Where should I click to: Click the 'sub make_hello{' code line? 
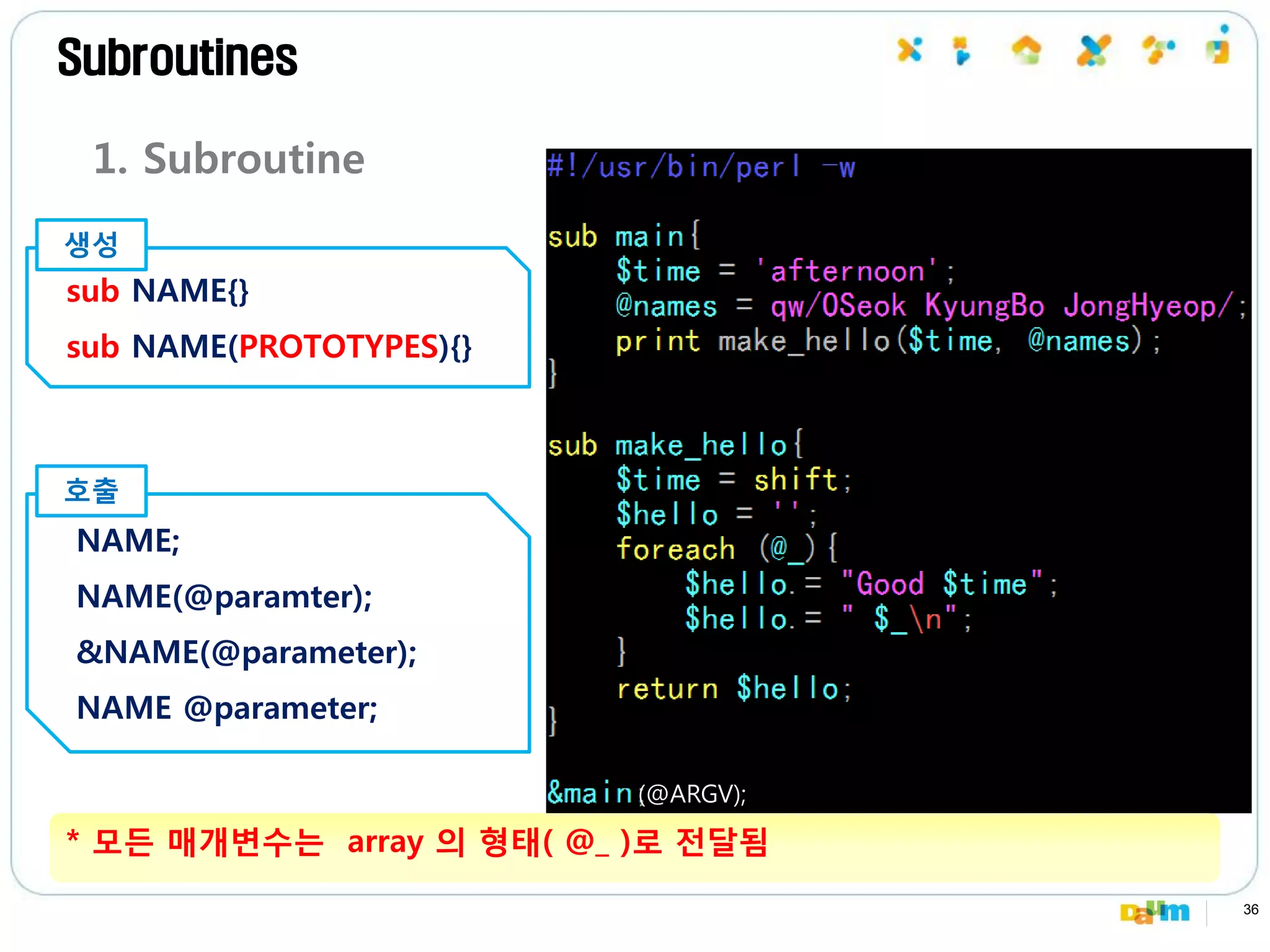(x=676, y=445)
